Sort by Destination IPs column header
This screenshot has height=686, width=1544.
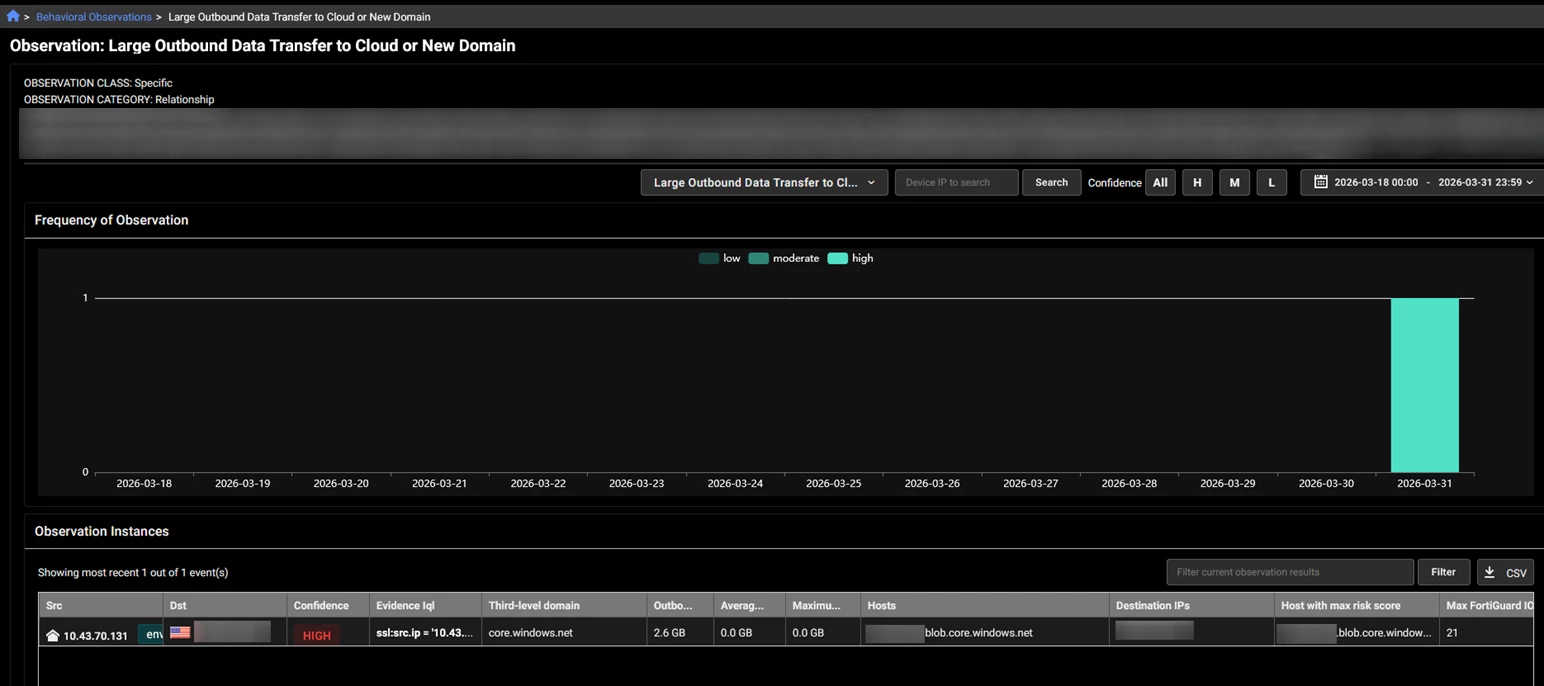click(x=1192, y=605)
